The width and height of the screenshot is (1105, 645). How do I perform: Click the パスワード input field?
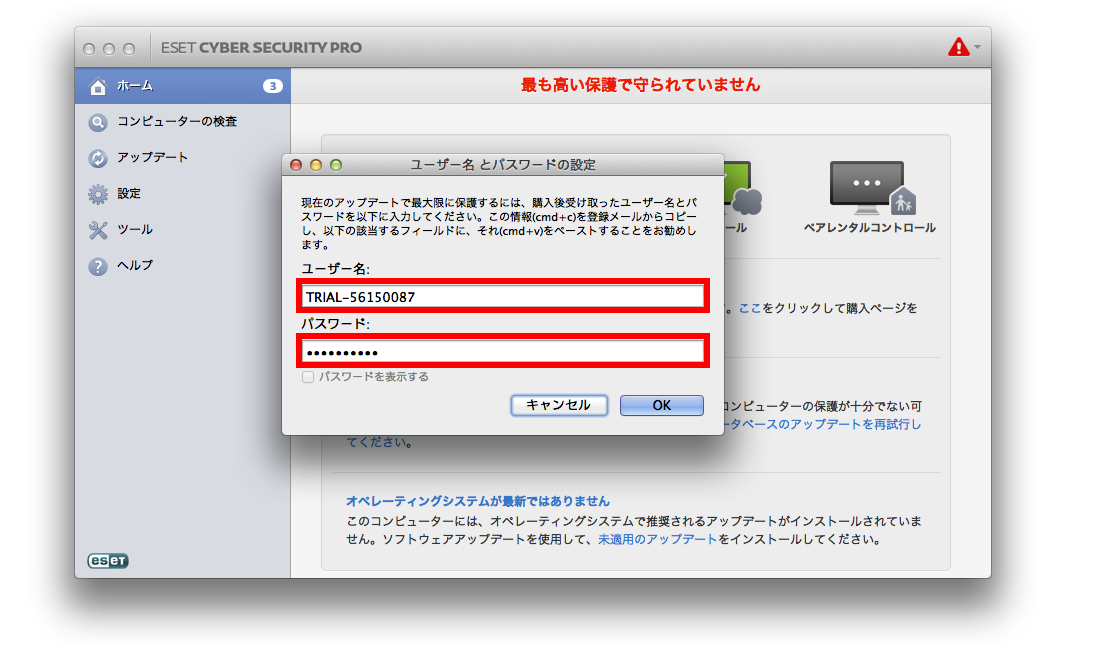502,351
